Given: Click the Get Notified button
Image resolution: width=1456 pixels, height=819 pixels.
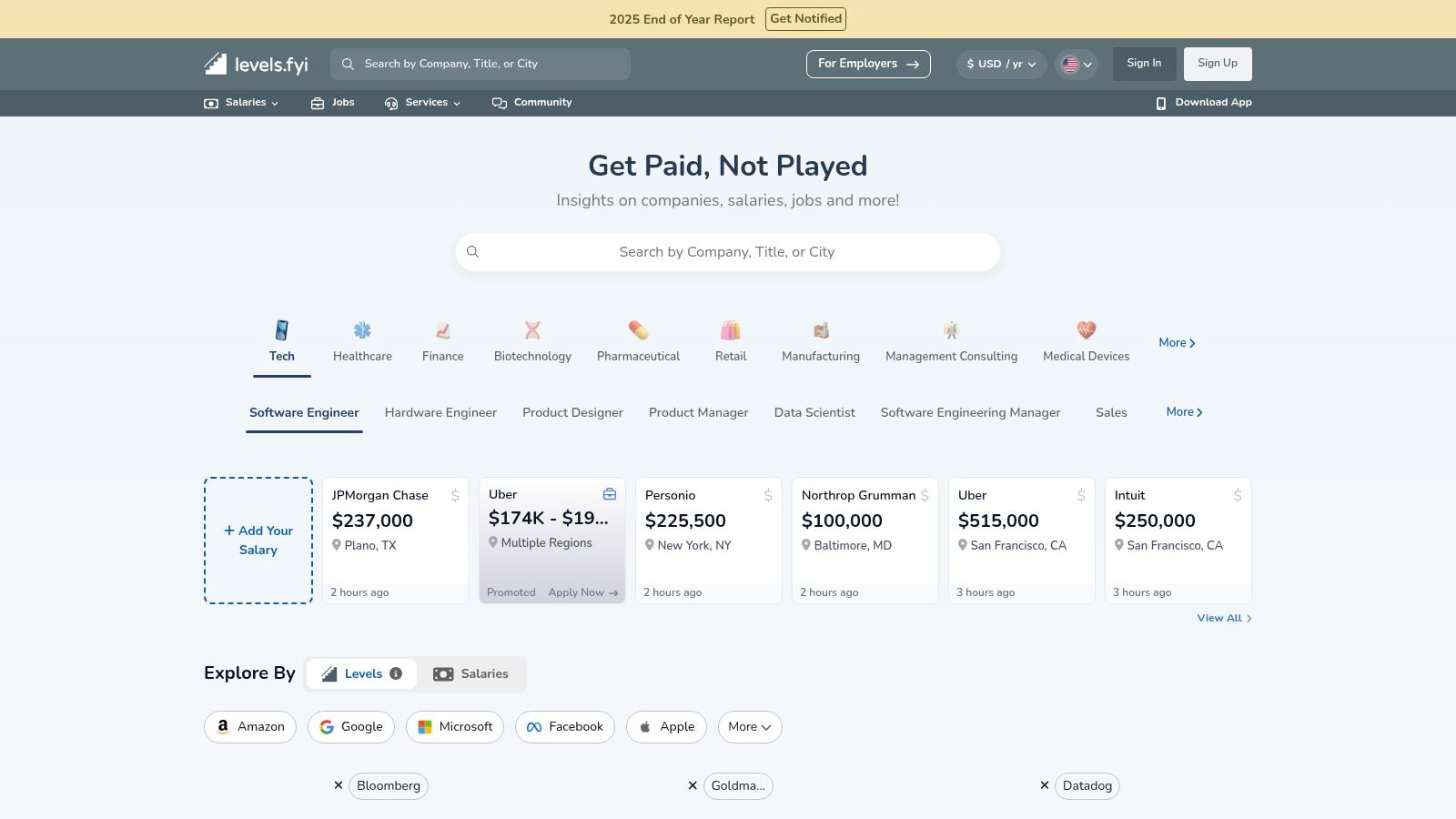Looking at the screenshot, I should (x=805, y=19).
